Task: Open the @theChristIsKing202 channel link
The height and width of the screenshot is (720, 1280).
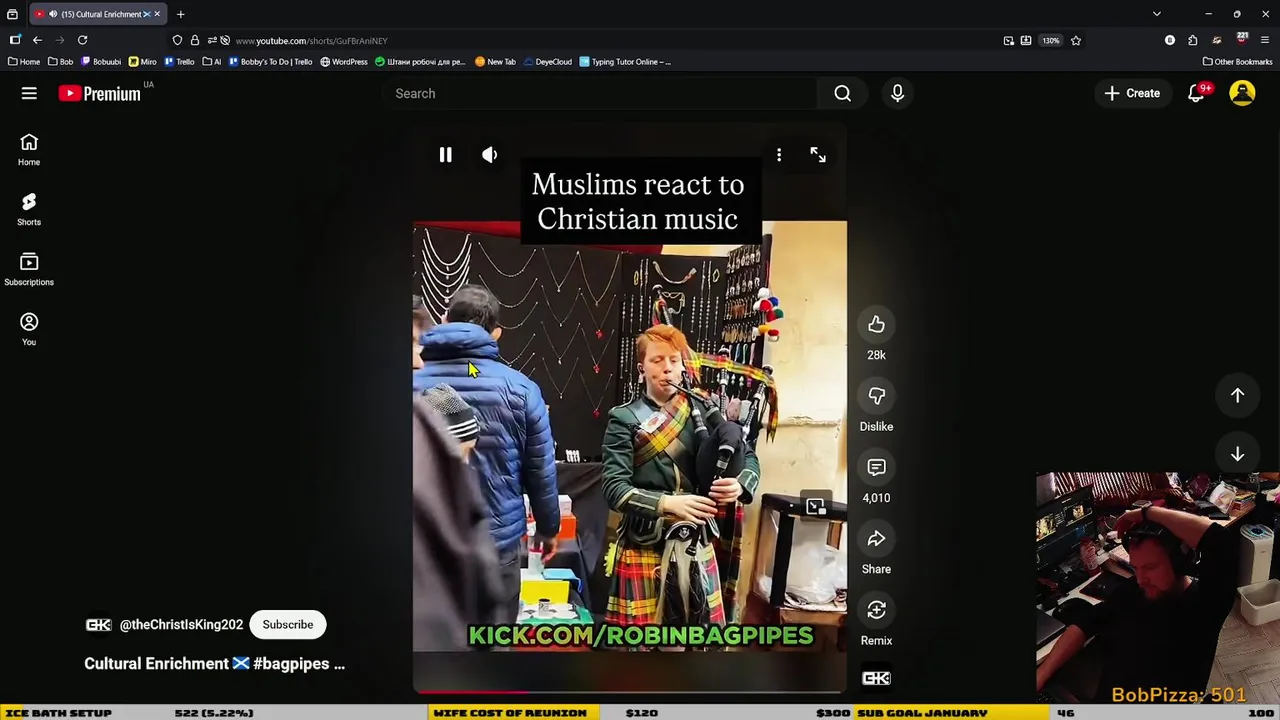Action: point(181,624)
